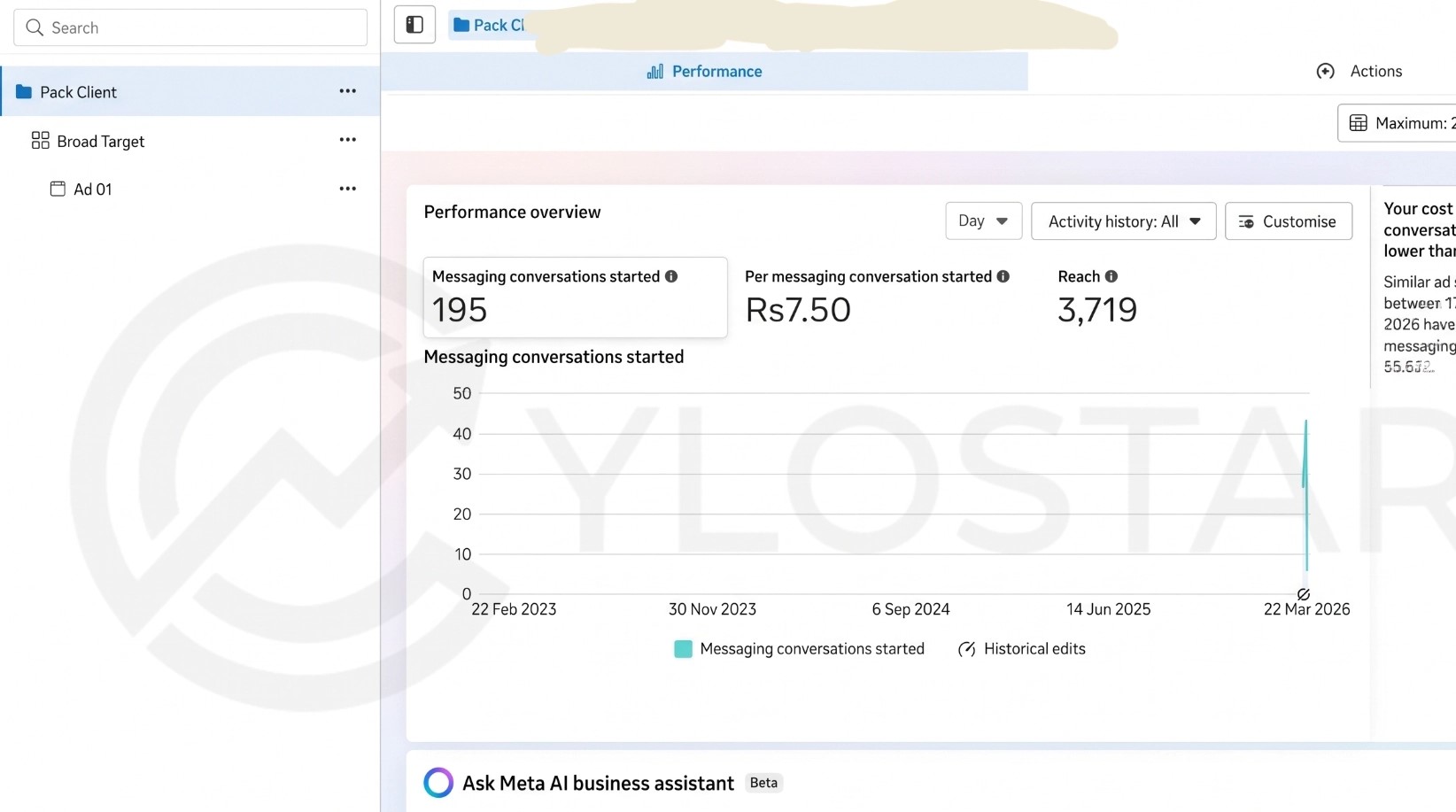The height and width of the screenshot is (812, 1456).
Task: Click the 22 Mar 2026 axis label
Action: [1306, 609]
